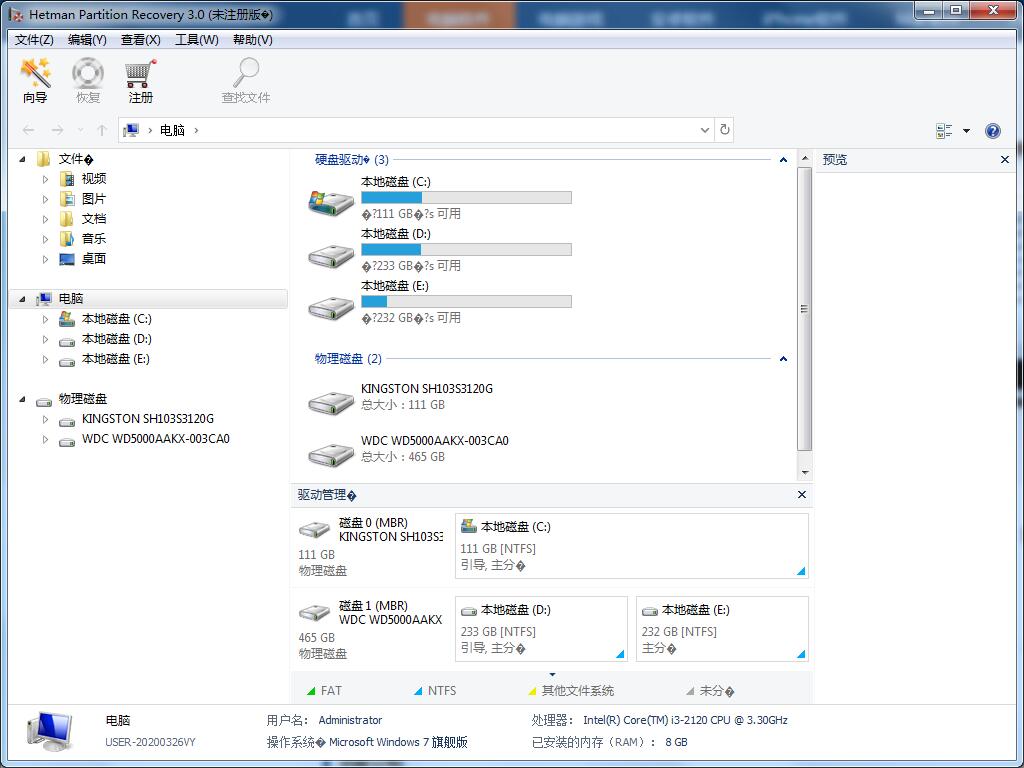The height and width of the screenshot is (768, 1024).
Task: Select the E: drive icon in drive list
Action: tap(331, 307)
